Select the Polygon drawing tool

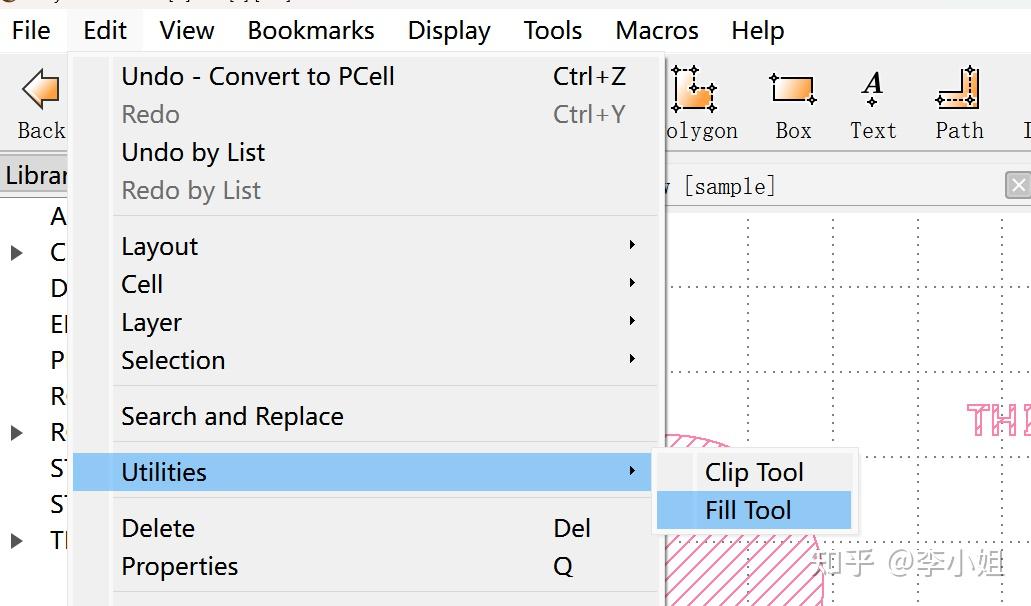694,100
